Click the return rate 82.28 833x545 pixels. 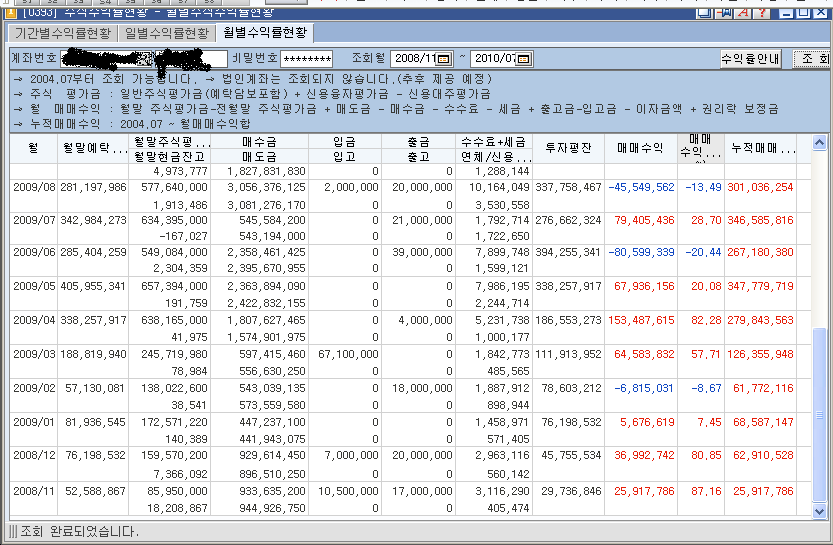tap(706, 320)
